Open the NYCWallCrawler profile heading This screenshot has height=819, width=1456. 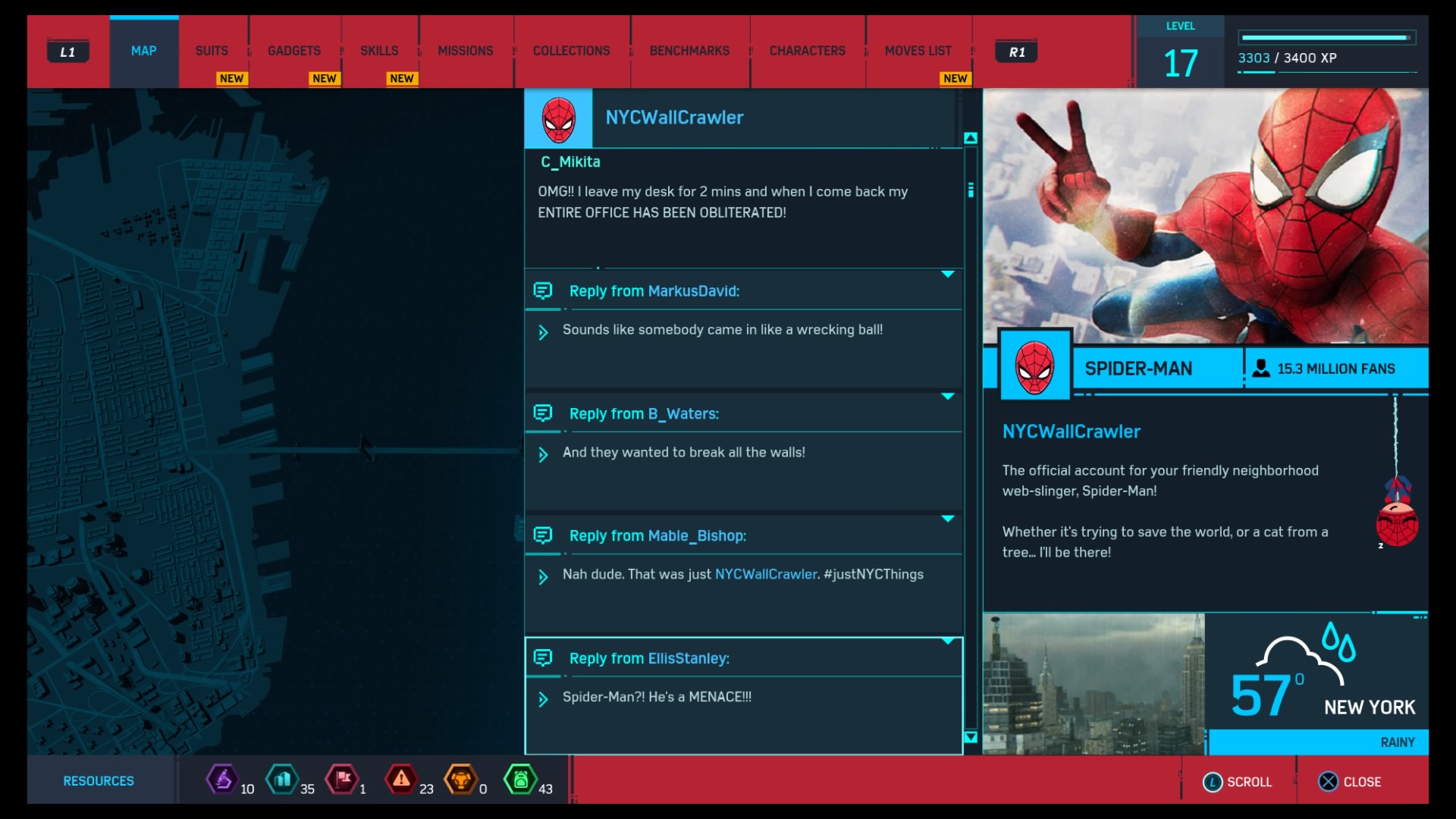click(x=1071, y=431)
